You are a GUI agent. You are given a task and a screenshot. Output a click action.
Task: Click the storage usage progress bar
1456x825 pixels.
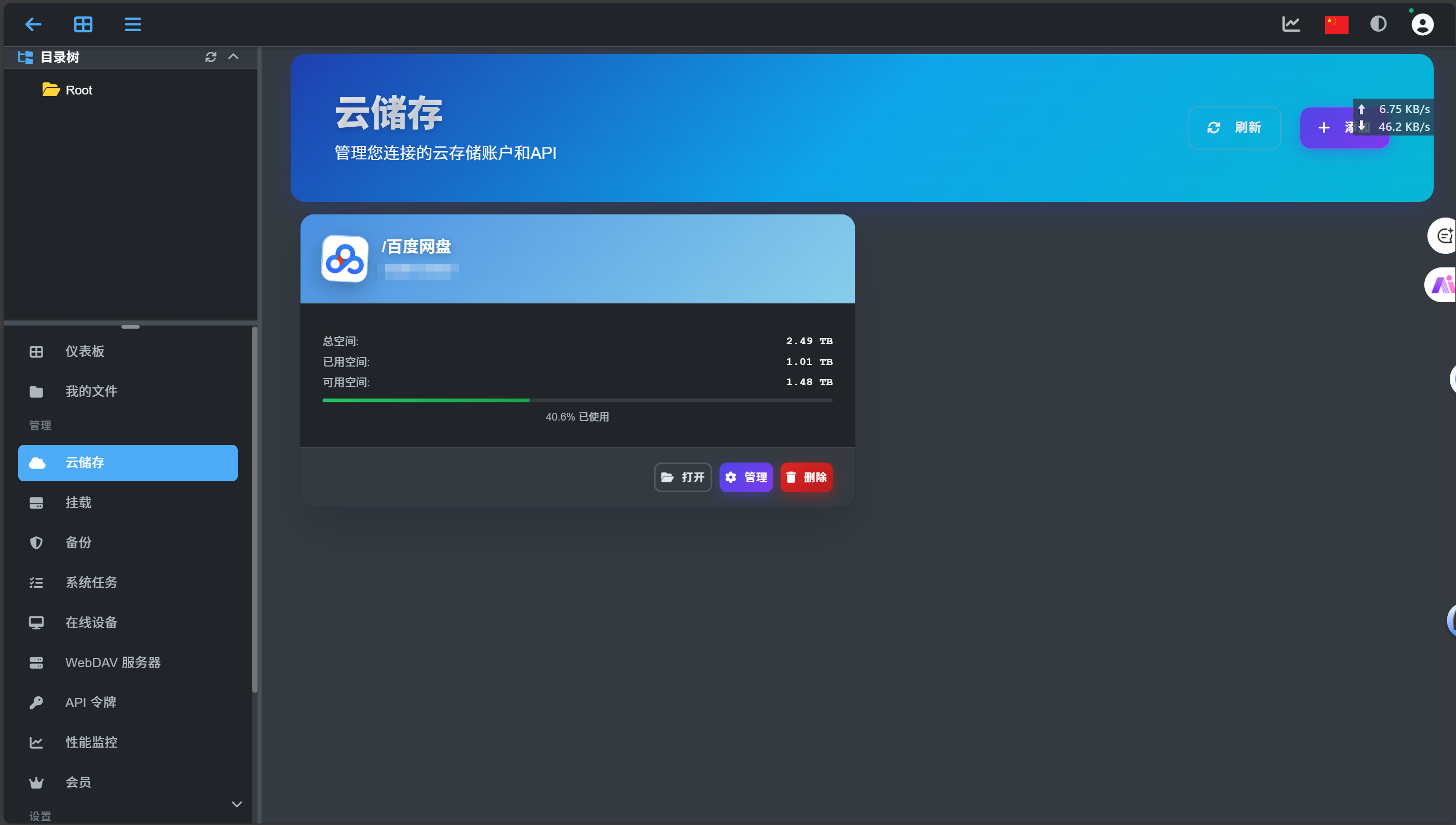point(577,400)
